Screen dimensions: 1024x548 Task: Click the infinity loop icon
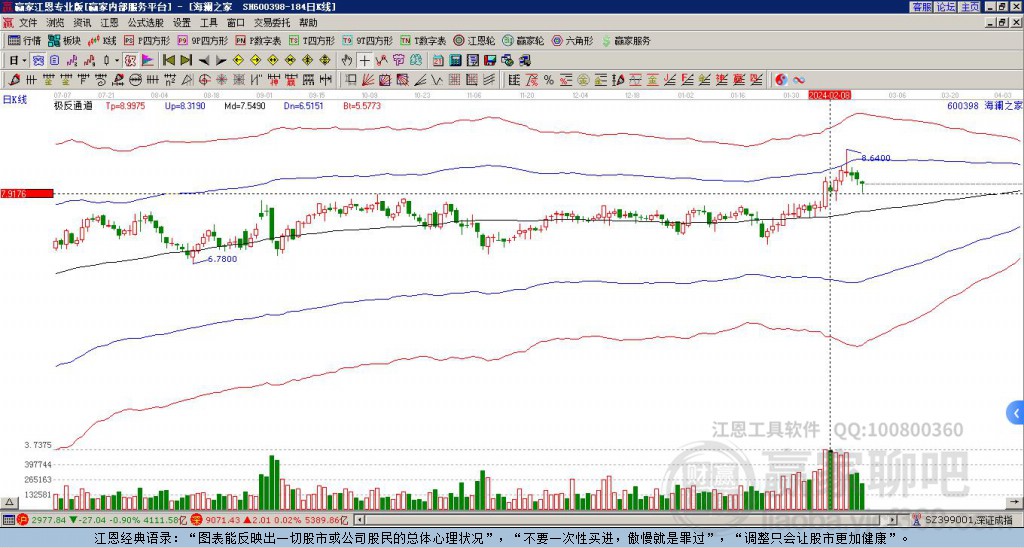(799, 79)
